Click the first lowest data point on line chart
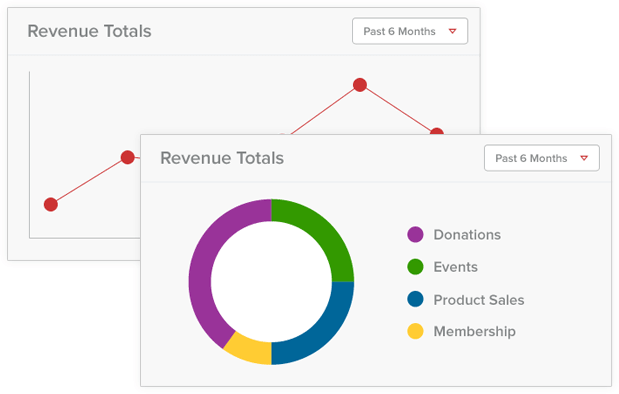Image resolution: width=619 pixels, height=394 pixels. click(x=51, y=205)
